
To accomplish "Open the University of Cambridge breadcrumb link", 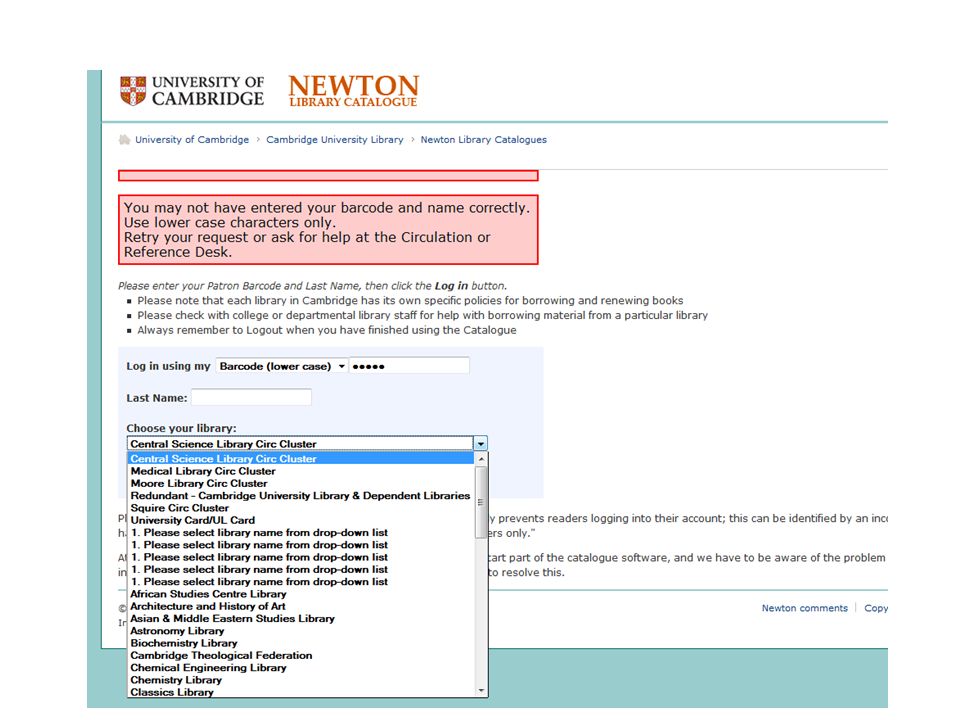I will [192, 140].
